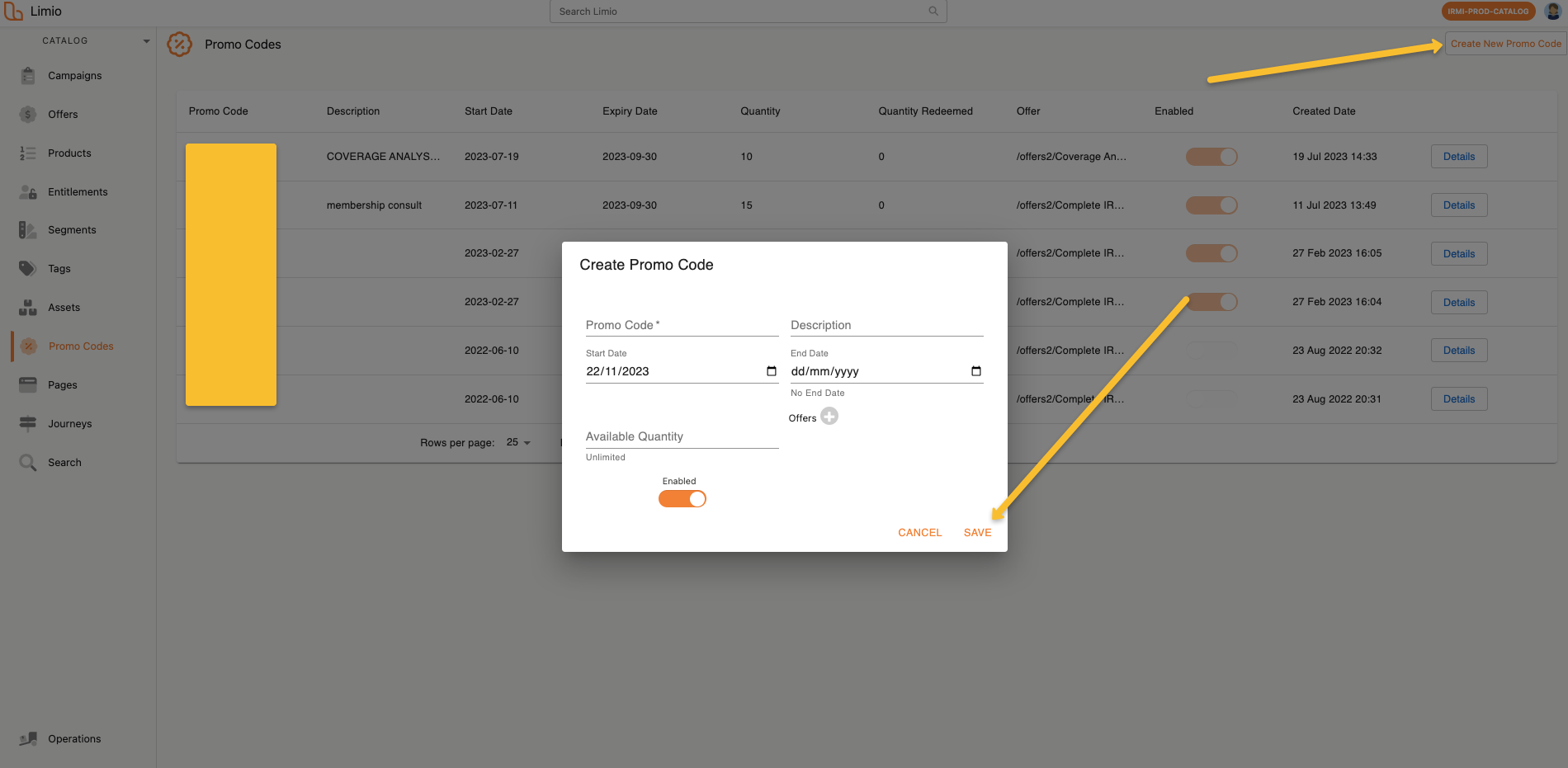Toggle Enabled switch for membership consult row

tap(1211, 205)
